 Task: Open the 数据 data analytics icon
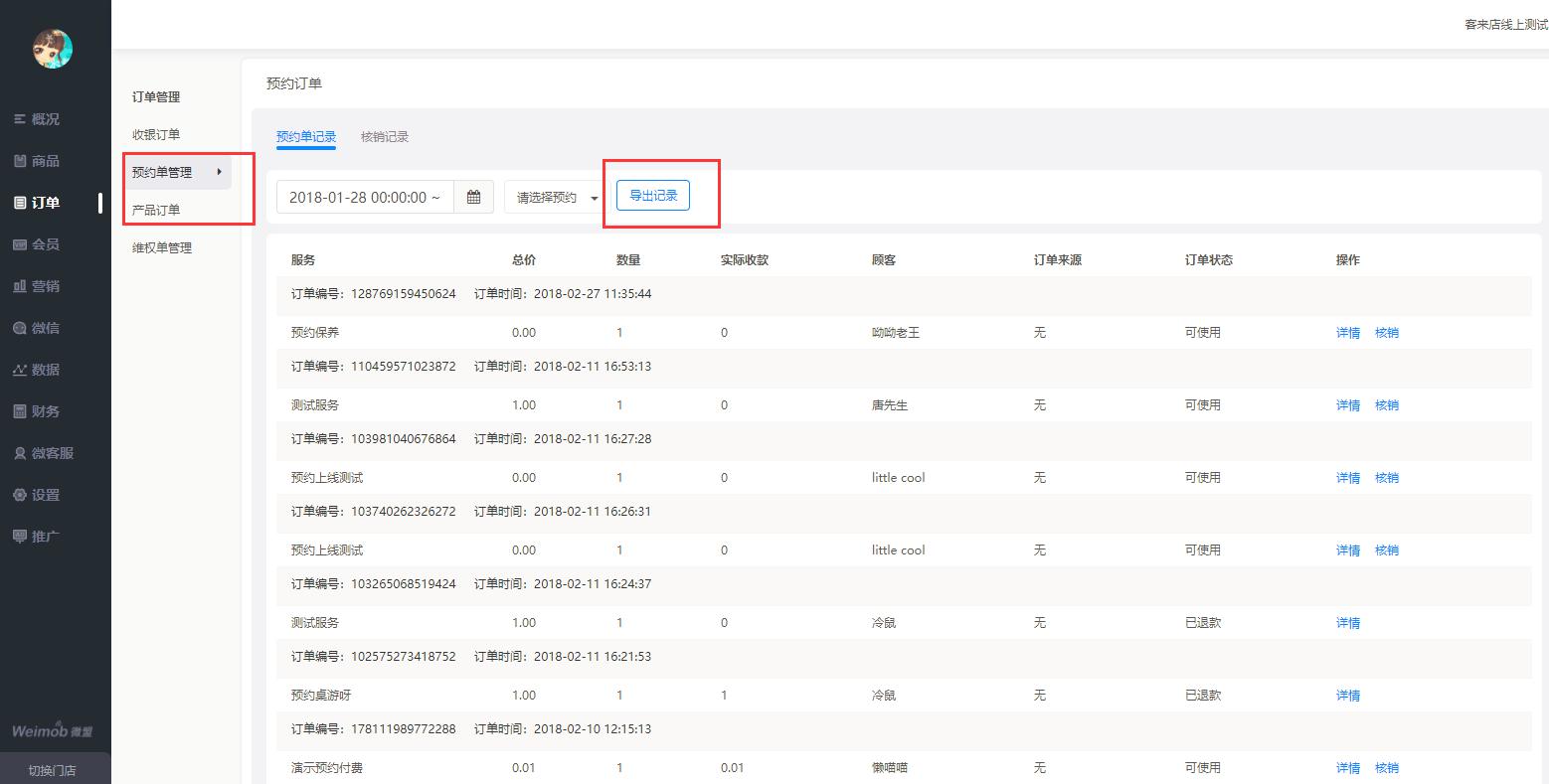click(x=20, y=370)
